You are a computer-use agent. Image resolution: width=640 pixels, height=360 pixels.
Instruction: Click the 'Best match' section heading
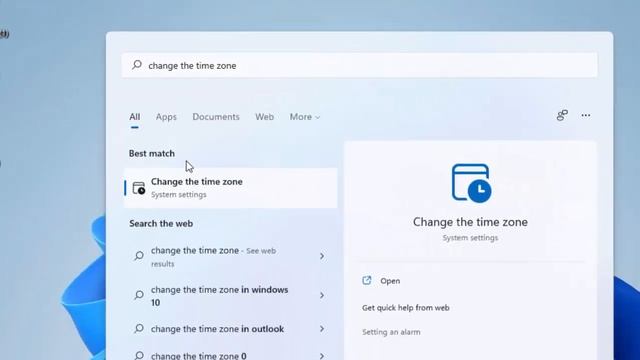pyautogui.click(x=152, y=153)
